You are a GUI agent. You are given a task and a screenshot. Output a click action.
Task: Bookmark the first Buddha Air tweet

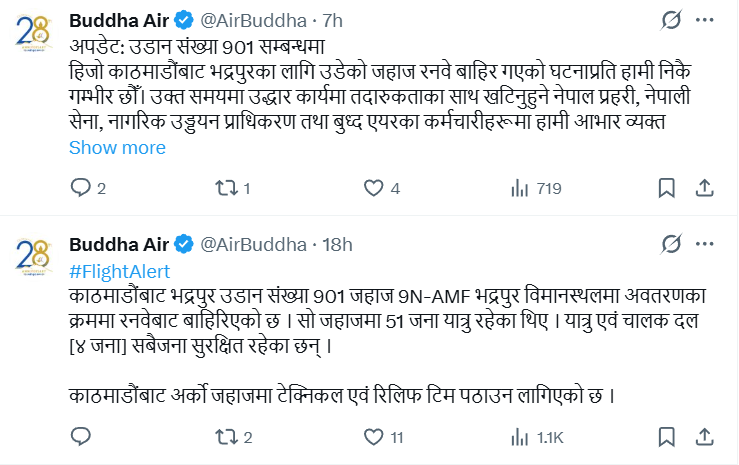667,188
